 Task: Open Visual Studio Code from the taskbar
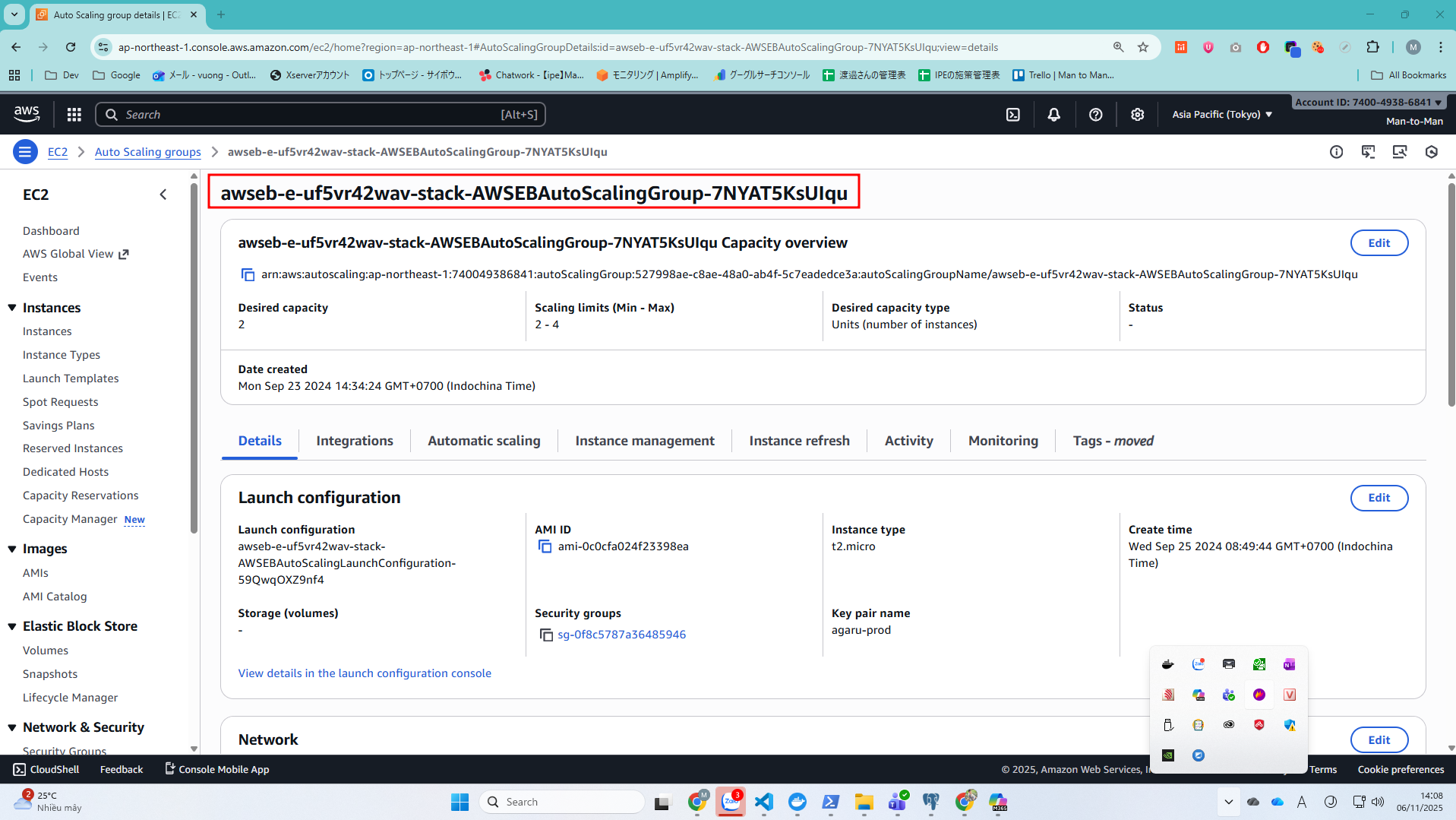[764, 802]
